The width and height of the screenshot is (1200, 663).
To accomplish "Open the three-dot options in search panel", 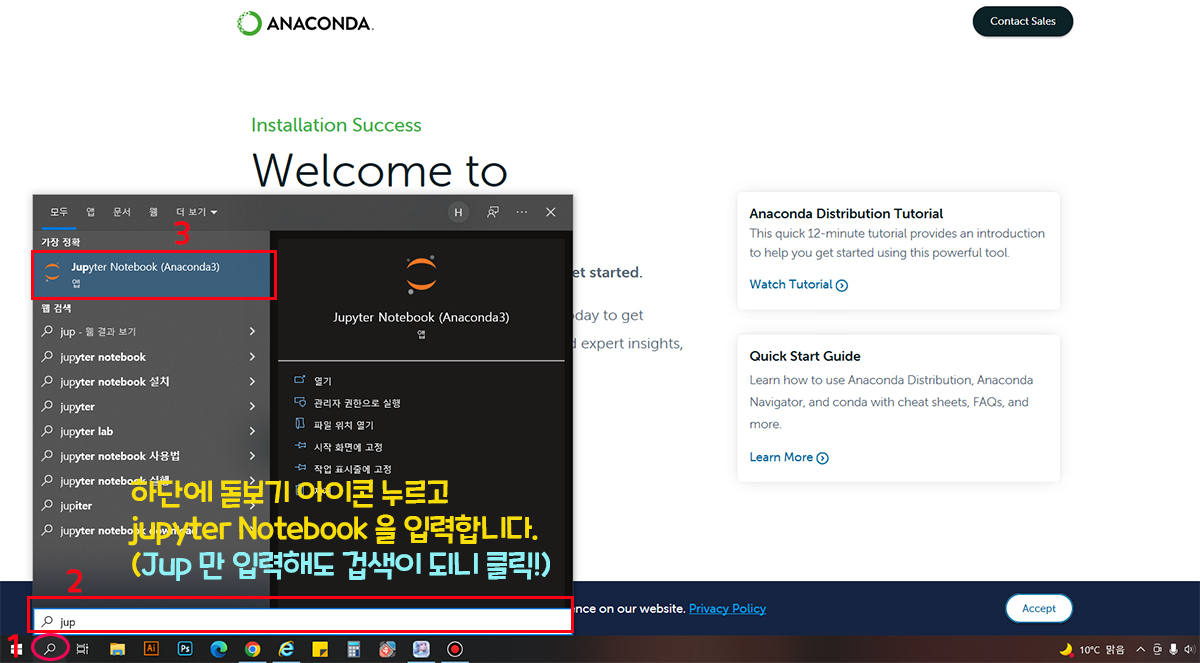I will pyautogui.click(x=521, y=212).
